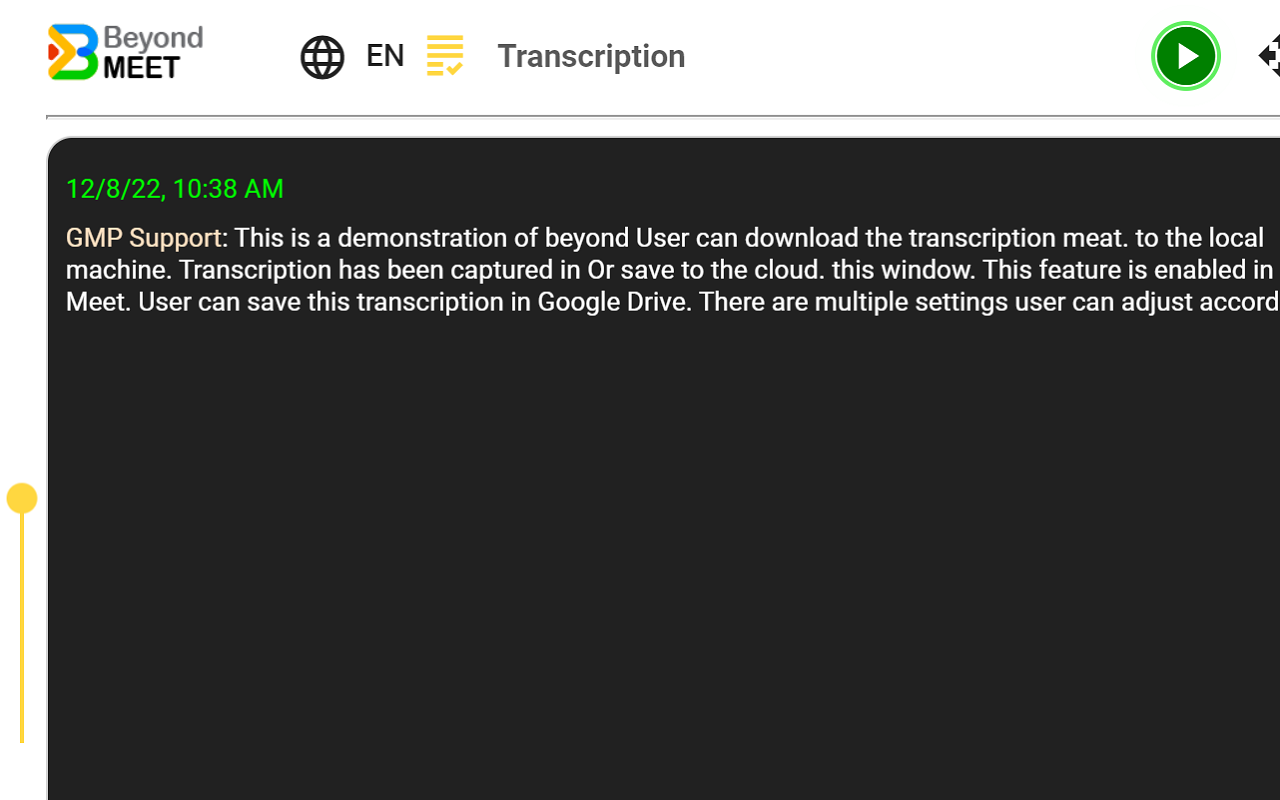Viewport: 1280px width, 800px height.
Task: Click the Beyond MEET brand text
Action: pyautogui.click(x=152, y=53)
